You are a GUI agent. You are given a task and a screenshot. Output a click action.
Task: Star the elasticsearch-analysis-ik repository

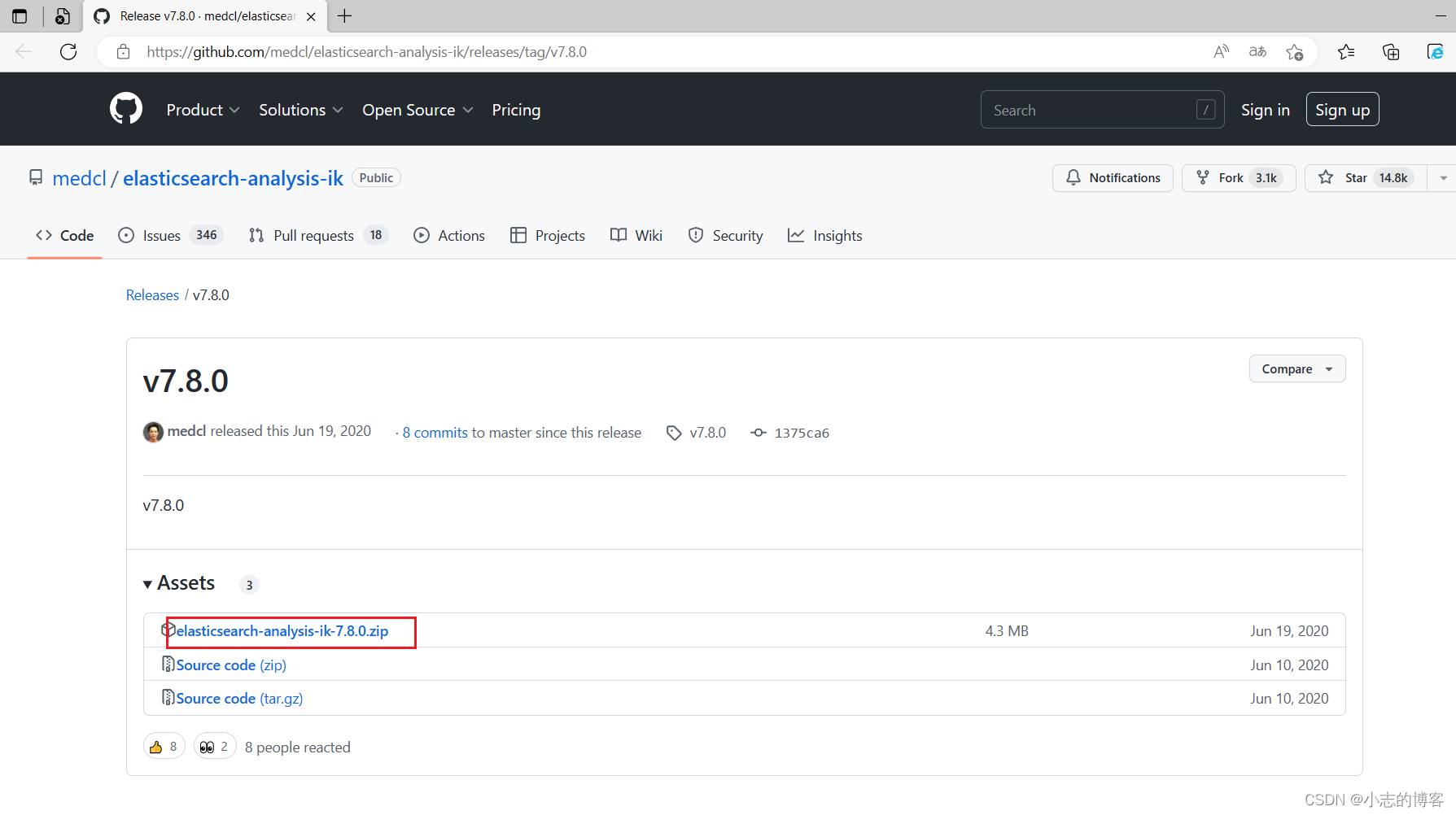point(1357,177)
